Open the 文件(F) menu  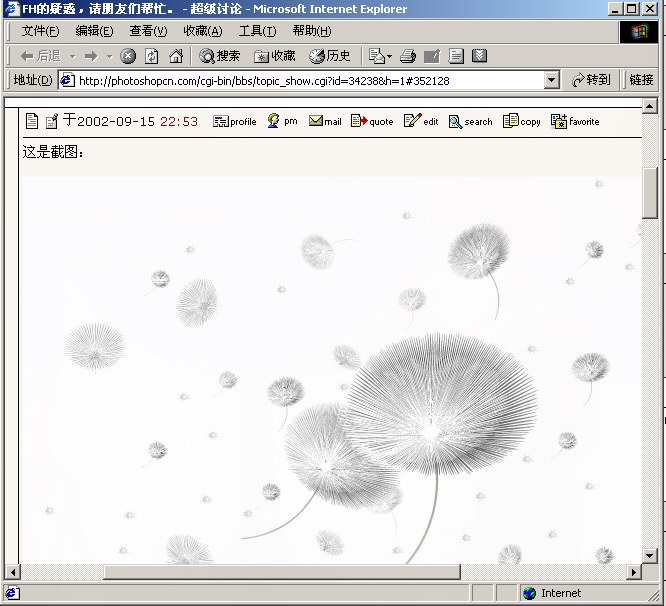coord(40,31)
